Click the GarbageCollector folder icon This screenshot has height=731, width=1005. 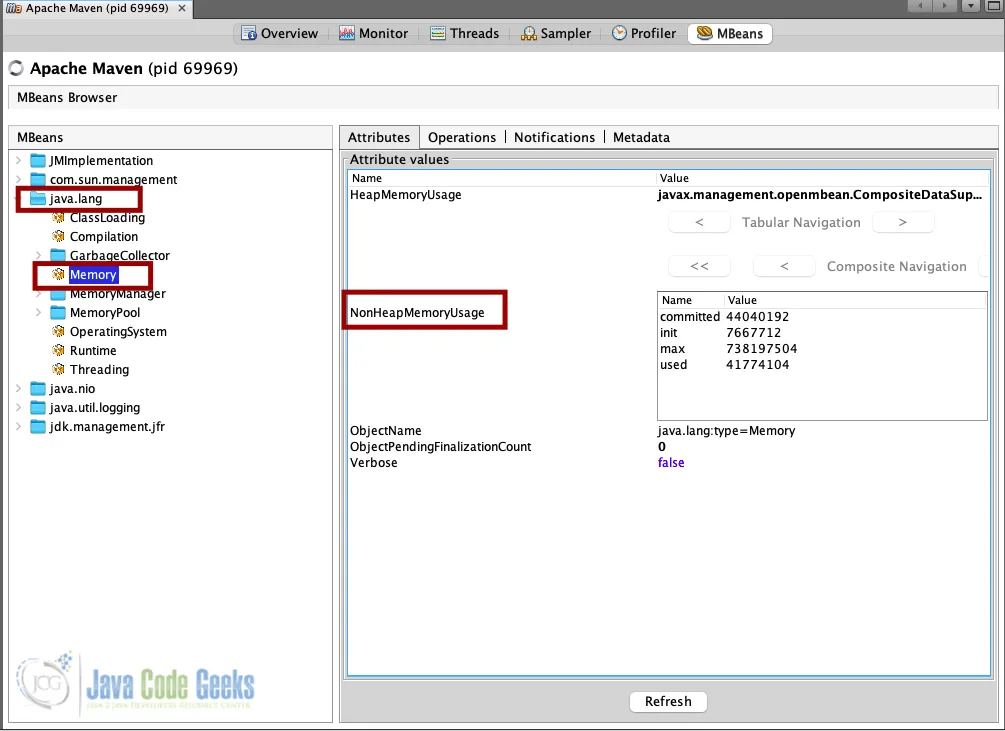(x=58, y=256)
